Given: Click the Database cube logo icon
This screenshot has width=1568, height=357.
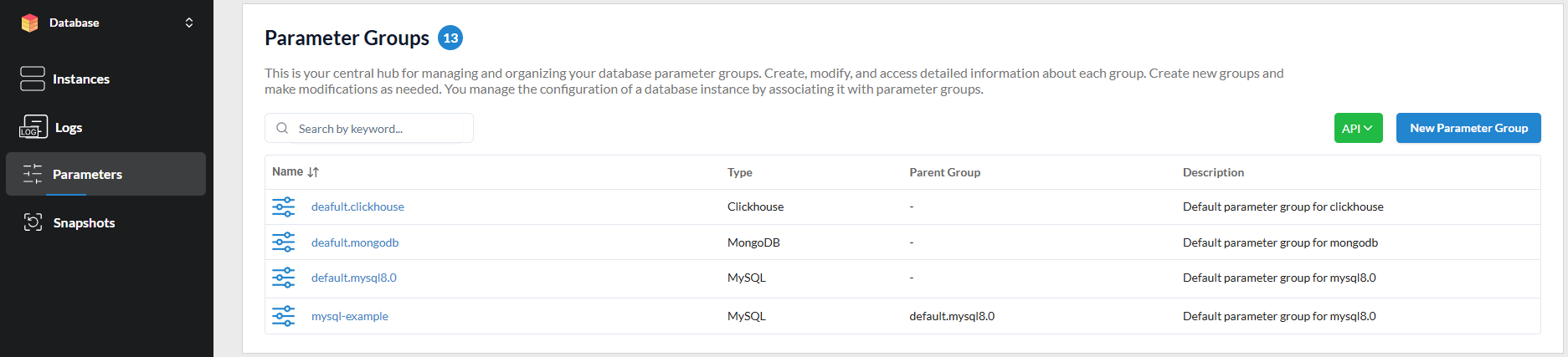Looking at the screenshot, I should click(30, 23).
